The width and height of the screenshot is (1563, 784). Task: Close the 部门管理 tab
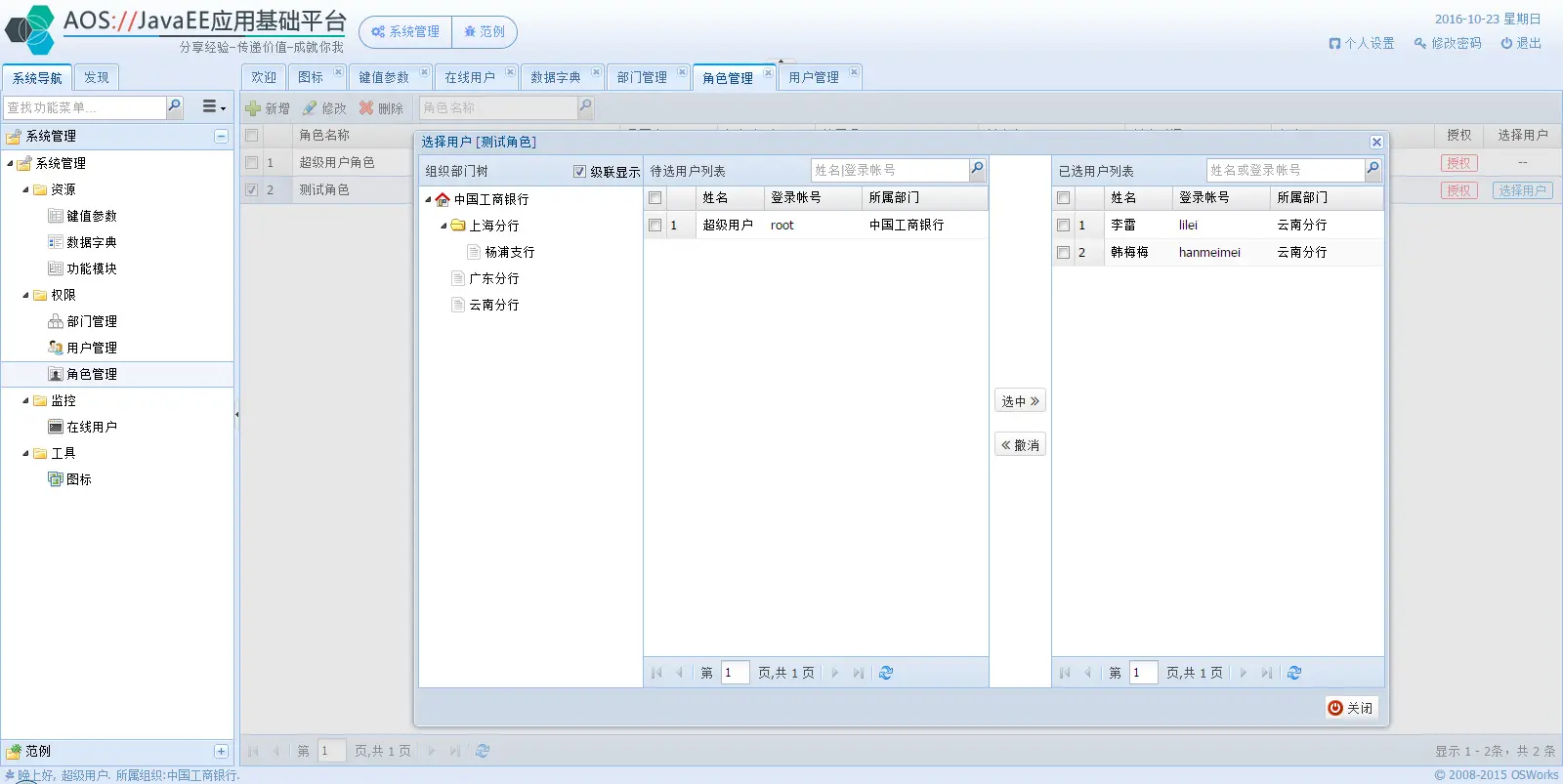[x=682, y=71]
